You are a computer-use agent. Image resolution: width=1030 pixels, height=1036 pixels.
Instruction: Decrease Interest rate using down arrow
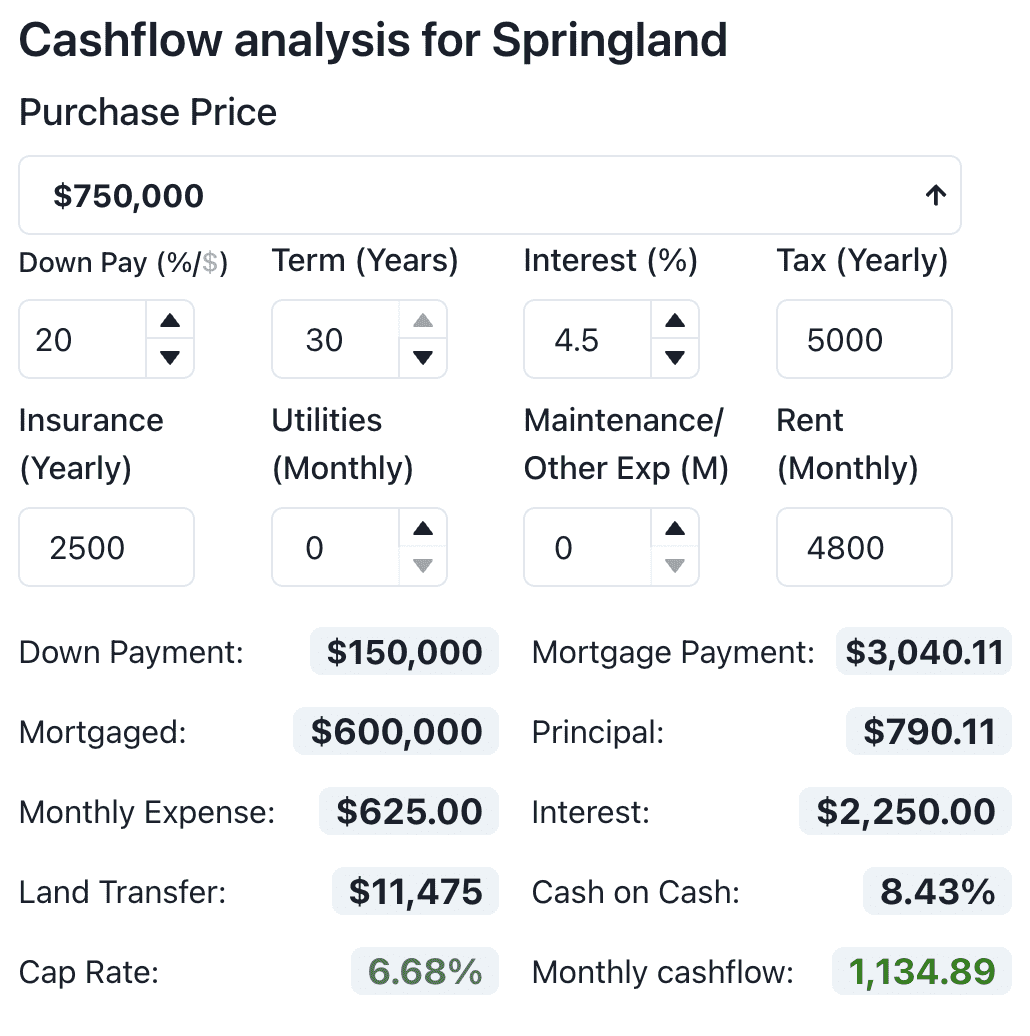click(675, 357)
